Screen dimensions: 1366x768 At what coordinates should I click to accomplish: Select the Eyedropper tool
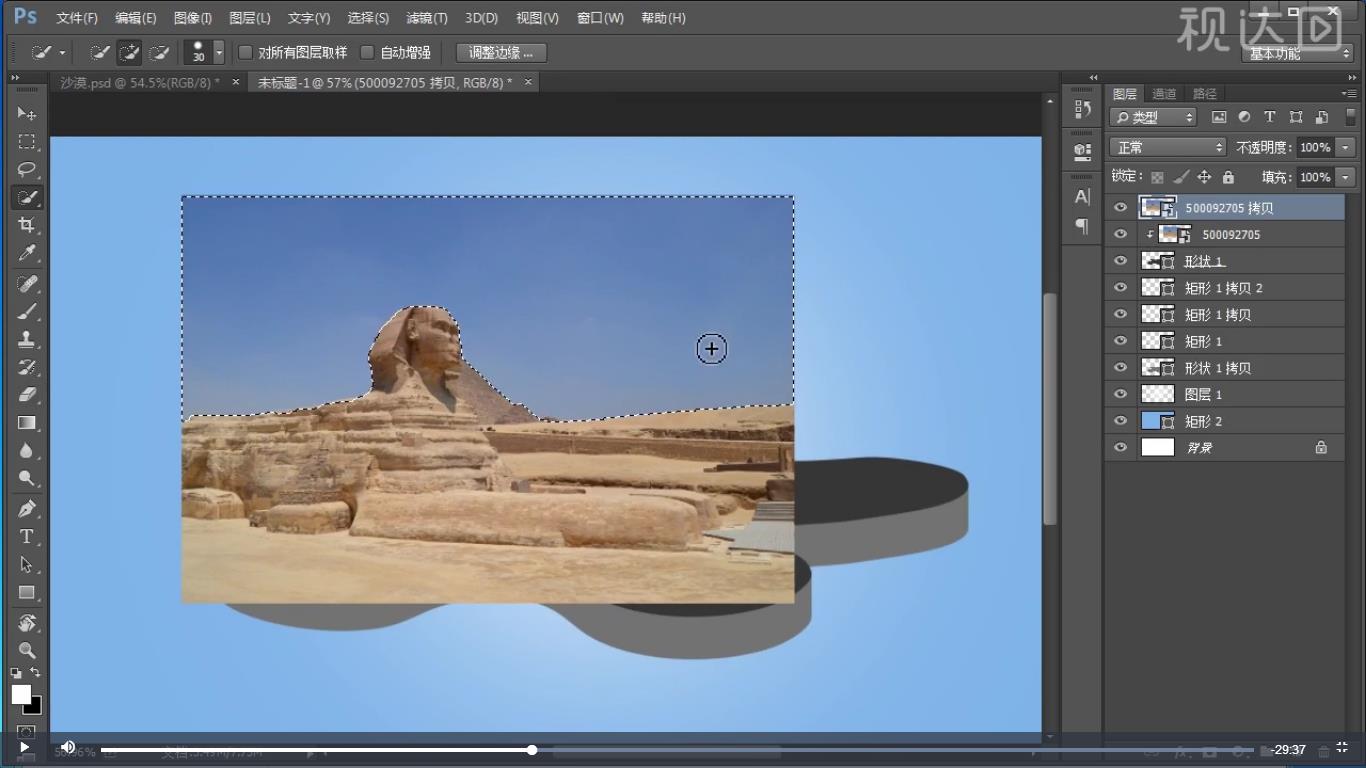point(27,254)
